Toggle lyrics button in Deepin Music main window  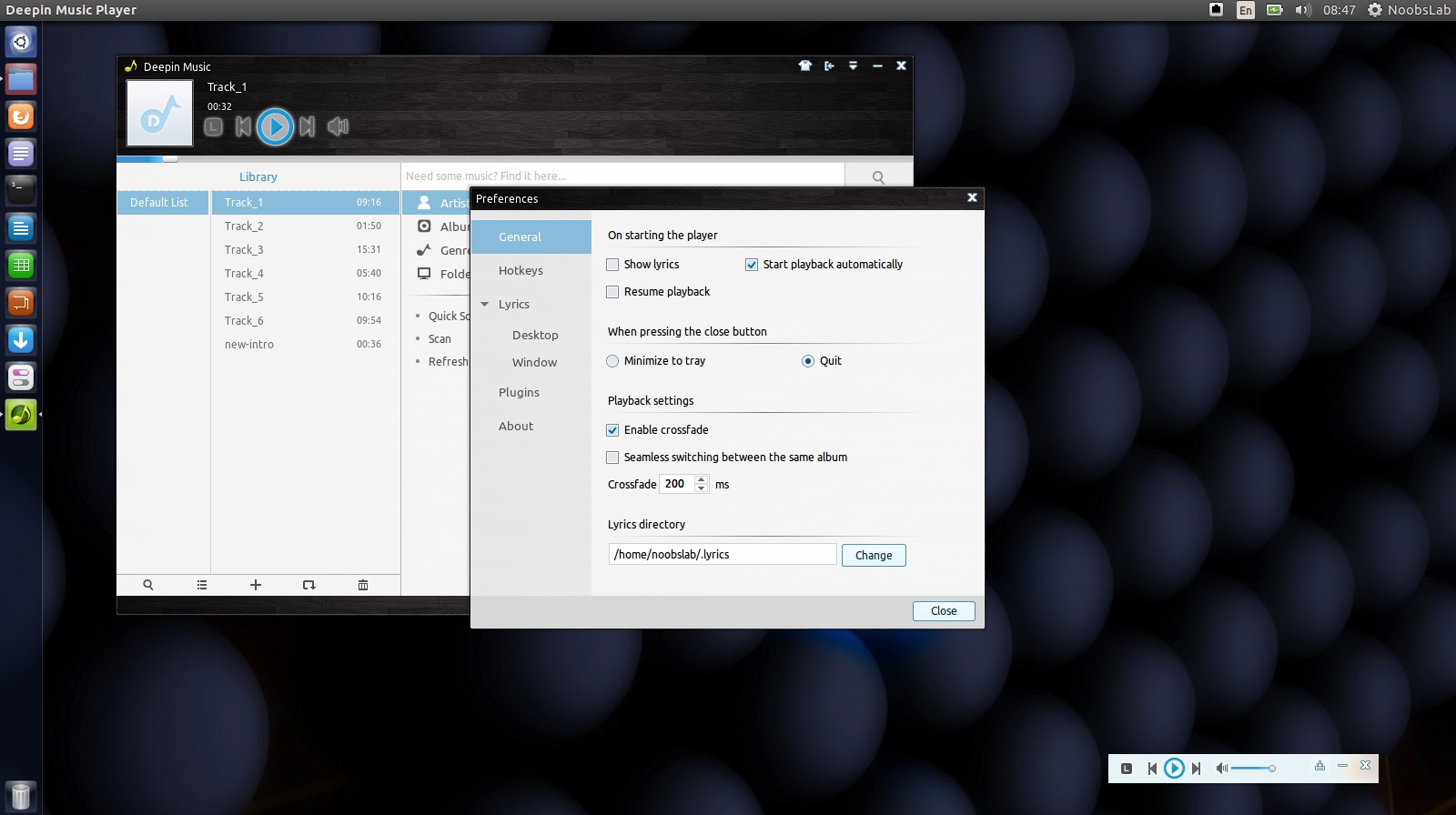click(x=213, y=127)
